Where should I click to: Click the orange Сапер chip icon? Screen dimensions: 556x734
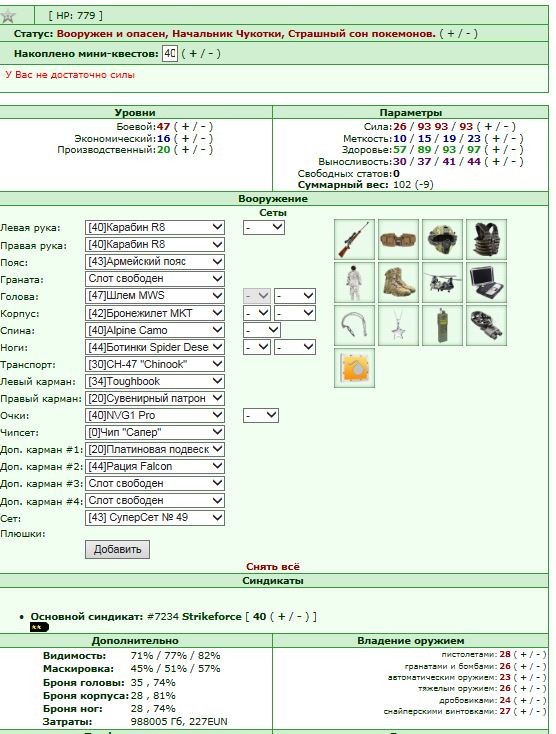pyautogui.click(x=354, y=368)
